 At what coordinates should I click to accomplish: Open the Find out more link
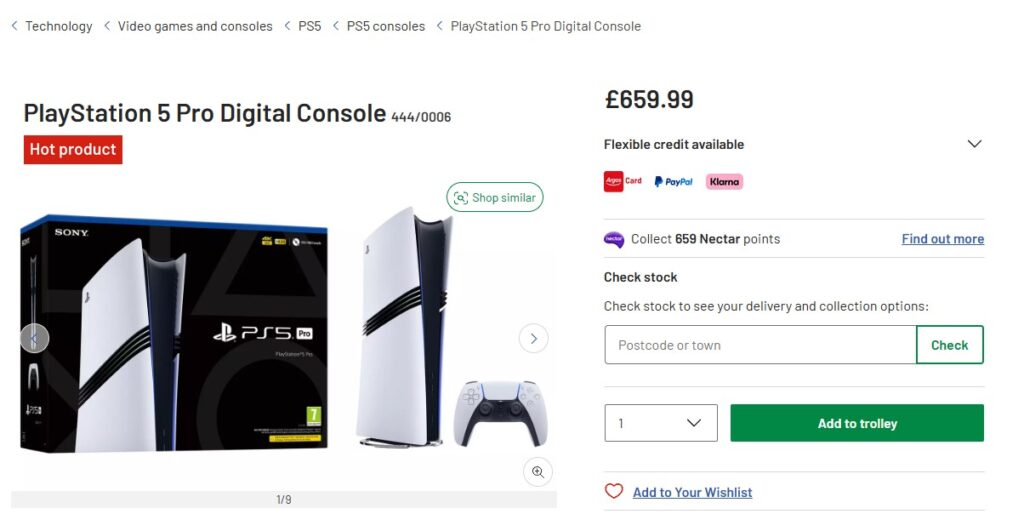[942, 239]
